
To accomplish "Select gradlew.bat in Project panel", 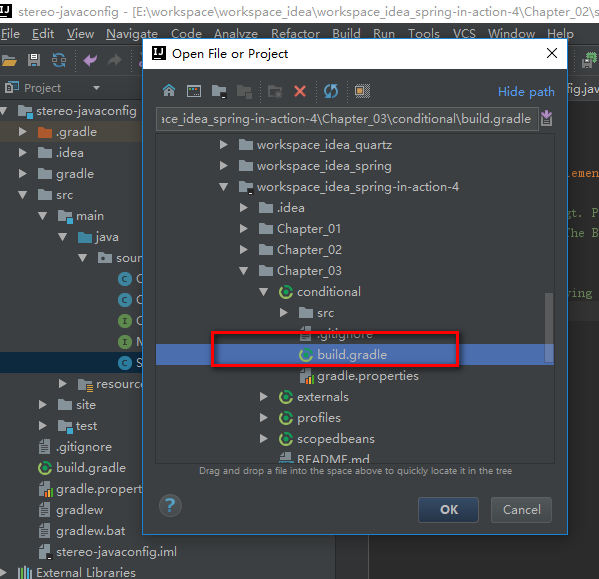I will (91, 531).
